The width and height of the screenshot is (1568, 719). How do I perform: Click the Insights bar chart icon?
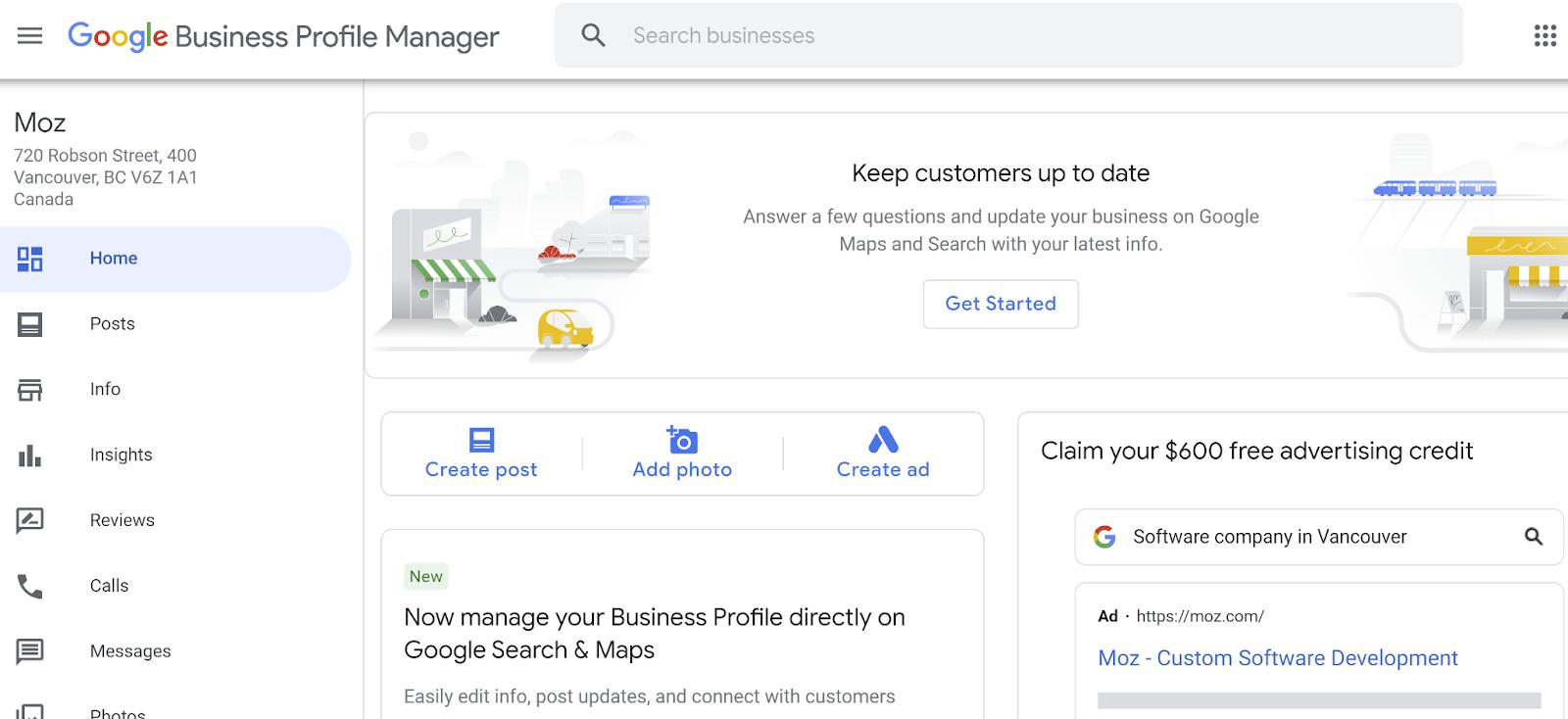[30, 455]
